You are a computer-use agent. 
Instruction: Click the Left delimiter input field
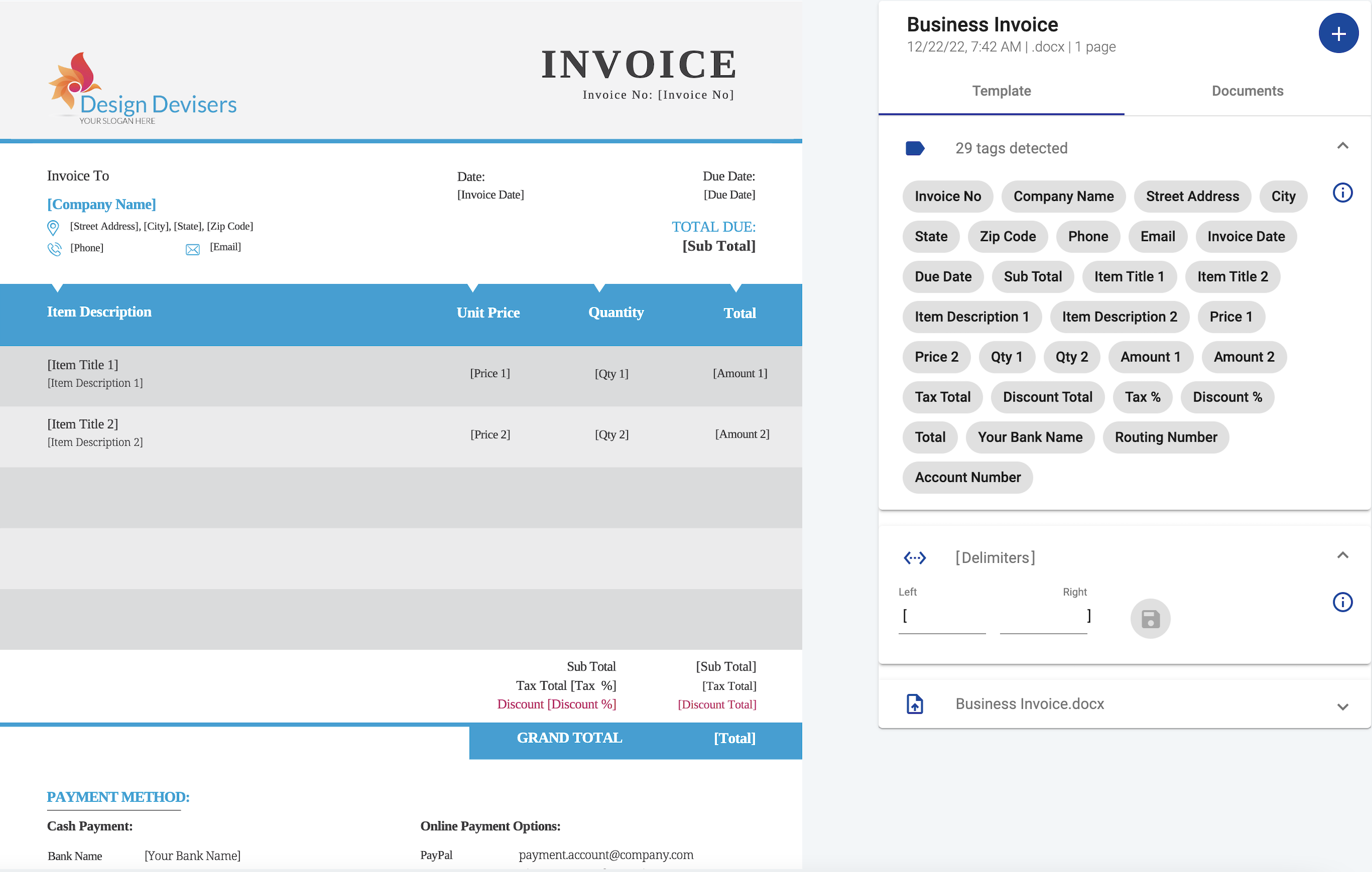tap(941, 617)
